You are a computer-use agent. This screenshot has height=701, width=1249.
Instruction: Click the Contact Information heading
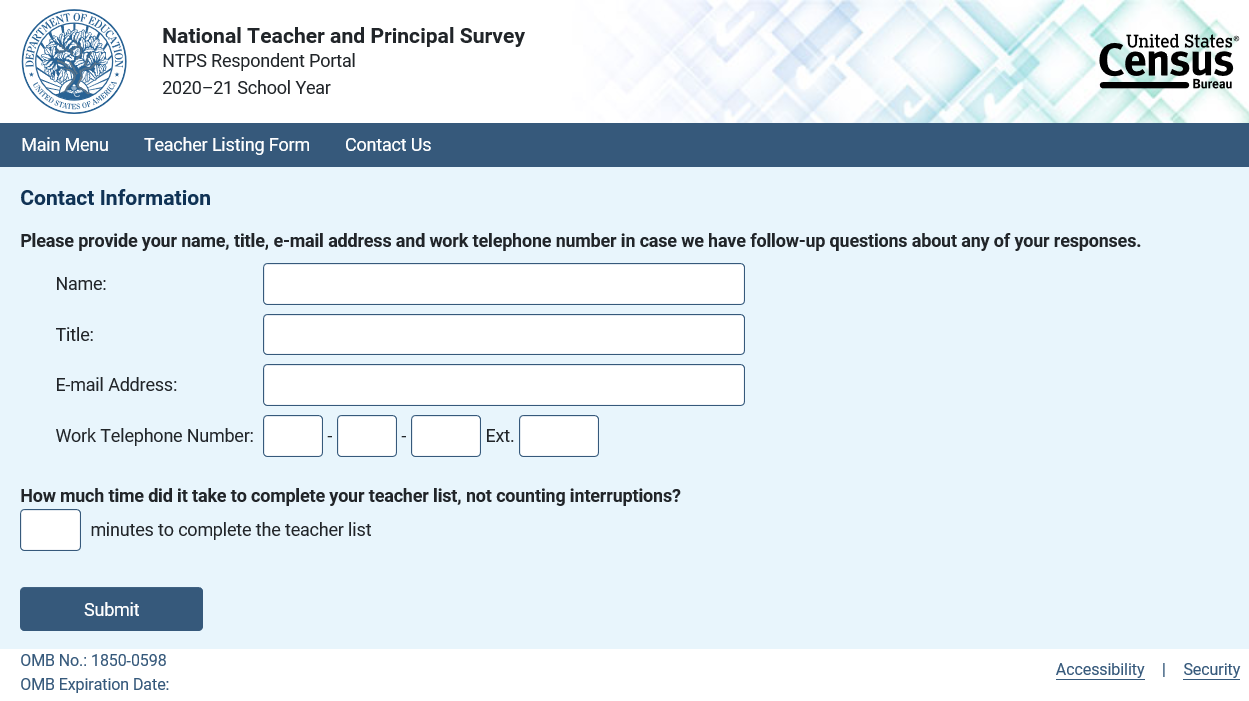pyautogui.click(x=116, y=198)
